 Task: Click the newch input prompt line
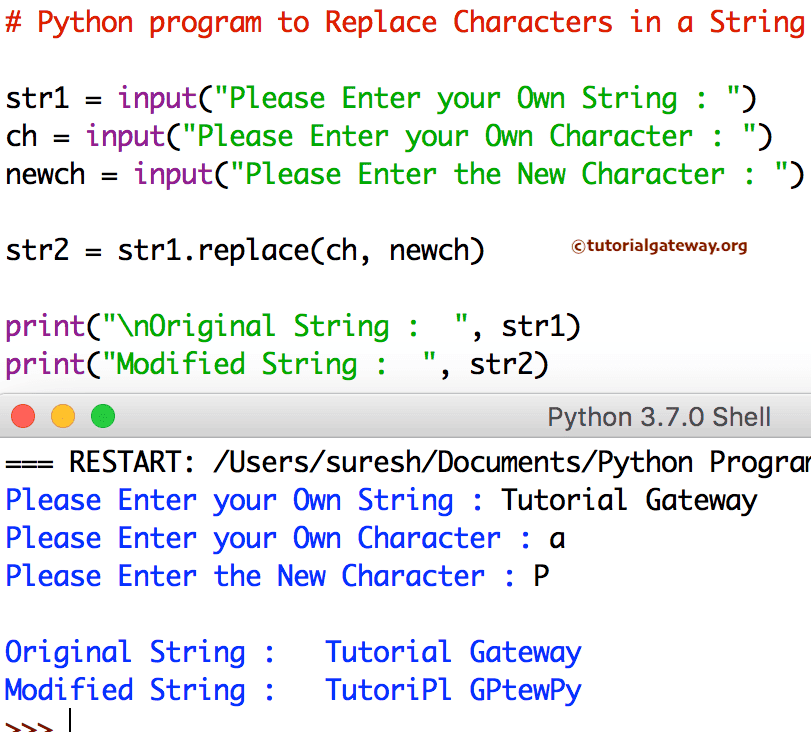coord(400,174)
